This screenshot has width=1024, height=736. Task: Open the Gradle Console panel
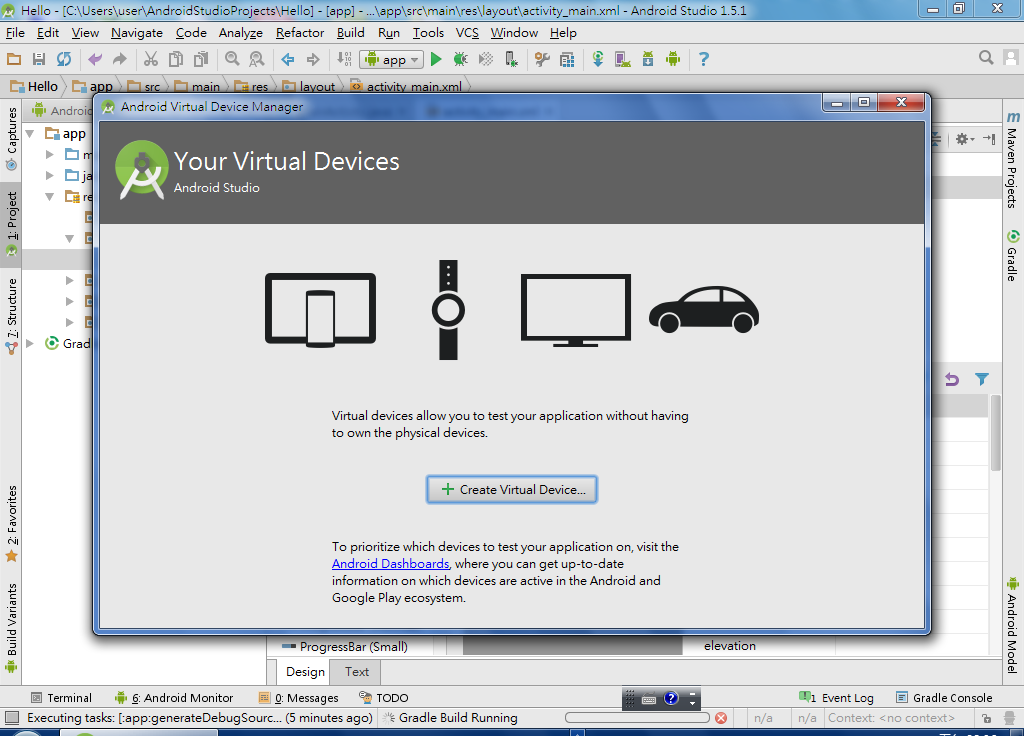[944, 697]
